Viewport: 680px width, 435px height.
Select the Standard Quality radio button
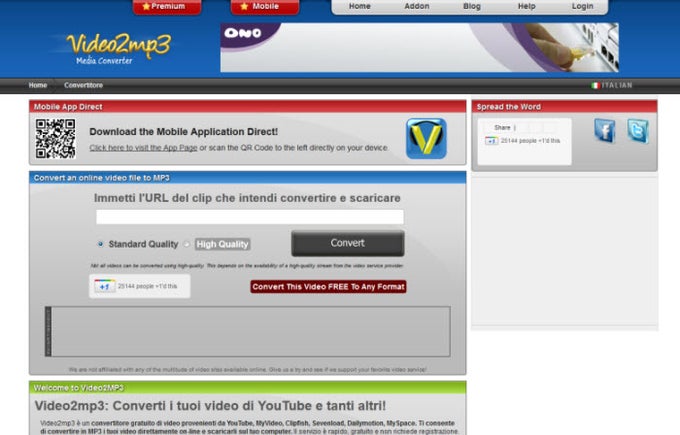click(x=100, y=244)
